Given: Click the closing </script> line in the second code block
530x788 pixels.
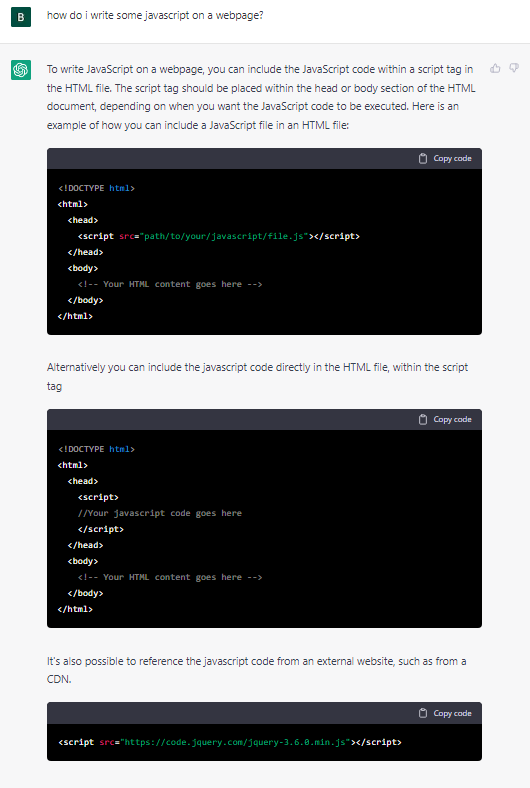Looking at the screenshot, I should 100,529.
